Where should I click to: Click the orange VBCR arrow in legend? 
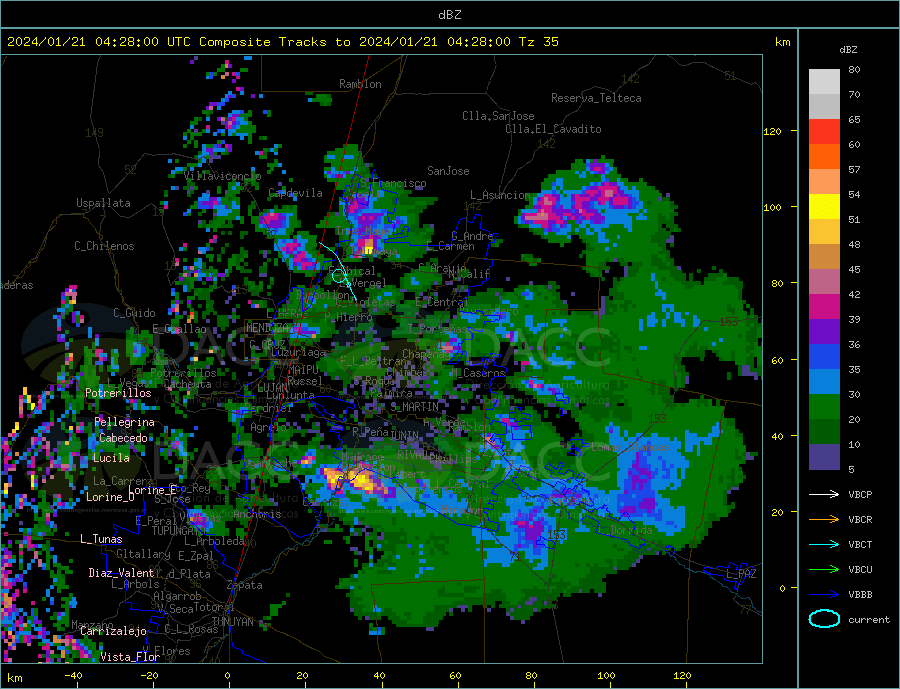824,520
